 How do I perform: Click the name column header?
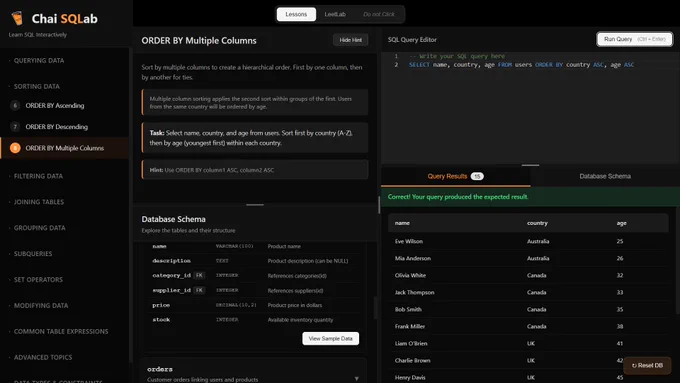click(402, 223)
